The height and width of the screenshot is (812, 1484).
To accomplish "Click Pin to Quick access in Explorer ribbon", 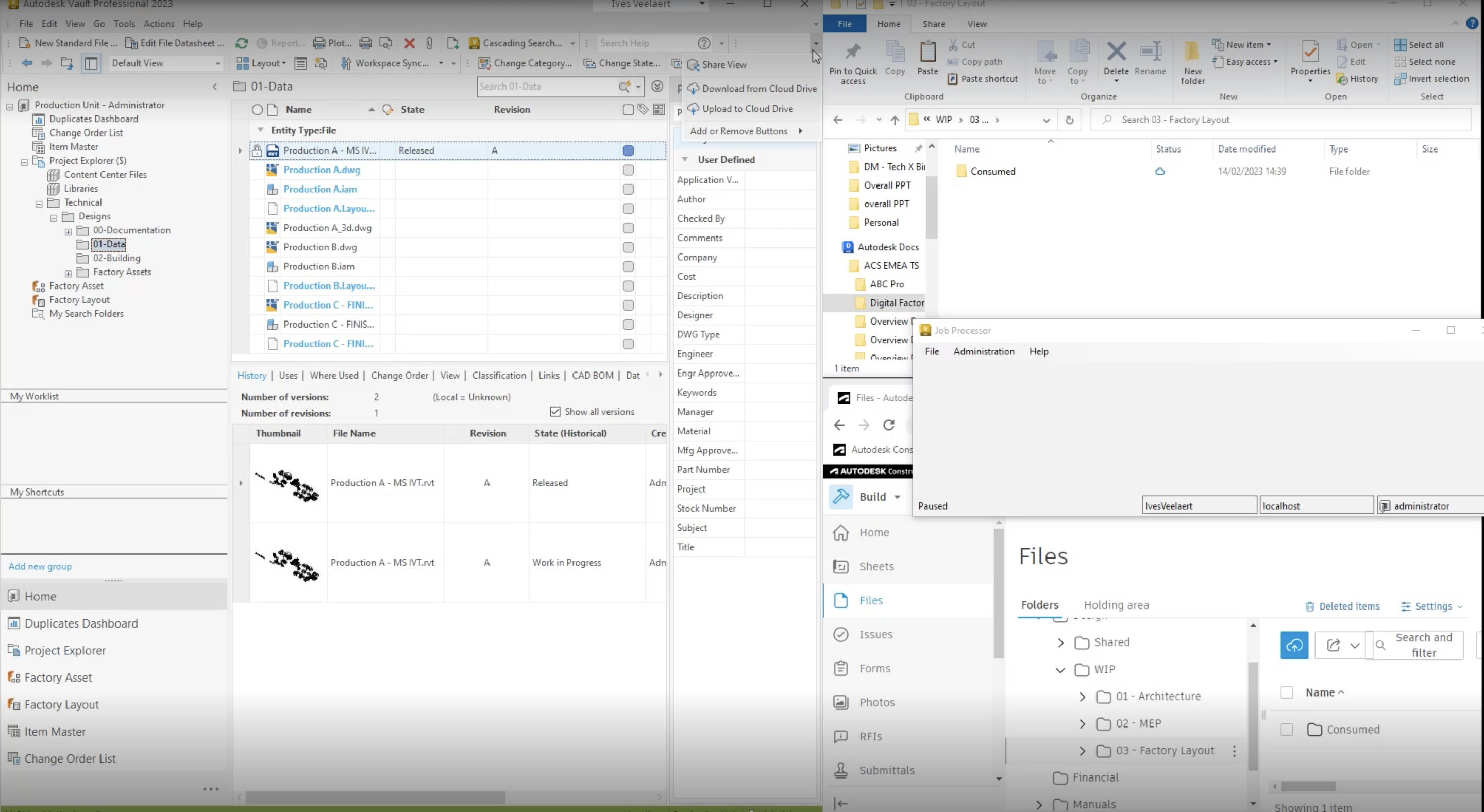I will point(853,60).
